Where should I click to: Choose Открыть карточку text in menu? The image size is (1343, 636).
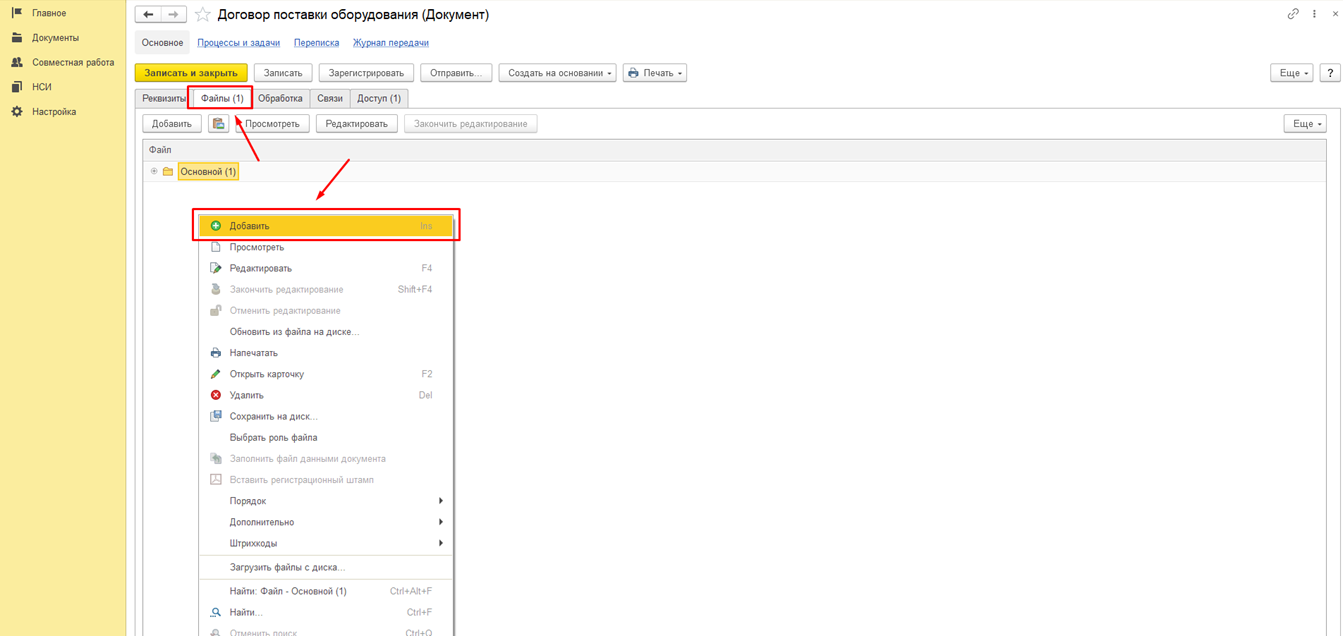click(x=267, y=374)
